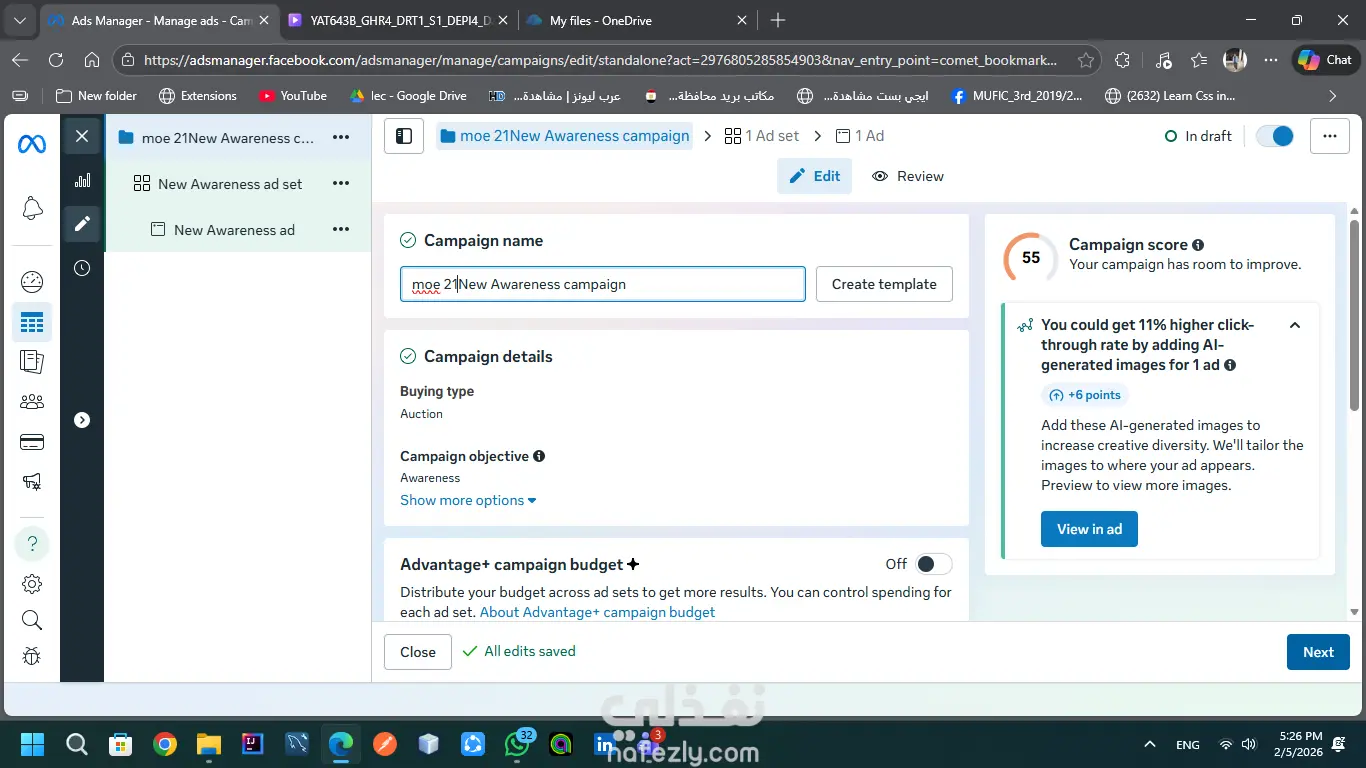1366x768 pixels.
Task: Select the pencil edit icon in dark rail
Action: coord(82,224)
